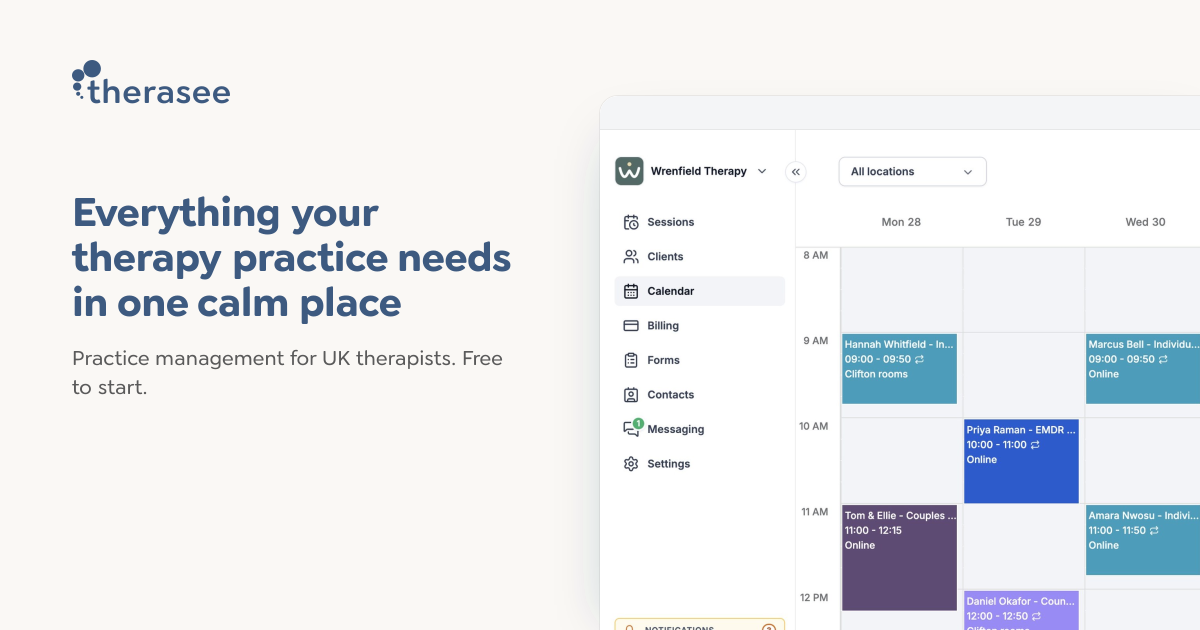Screen dimensions: 1200x630
Task: Open the Billing page
Action: tap(700, 326)
